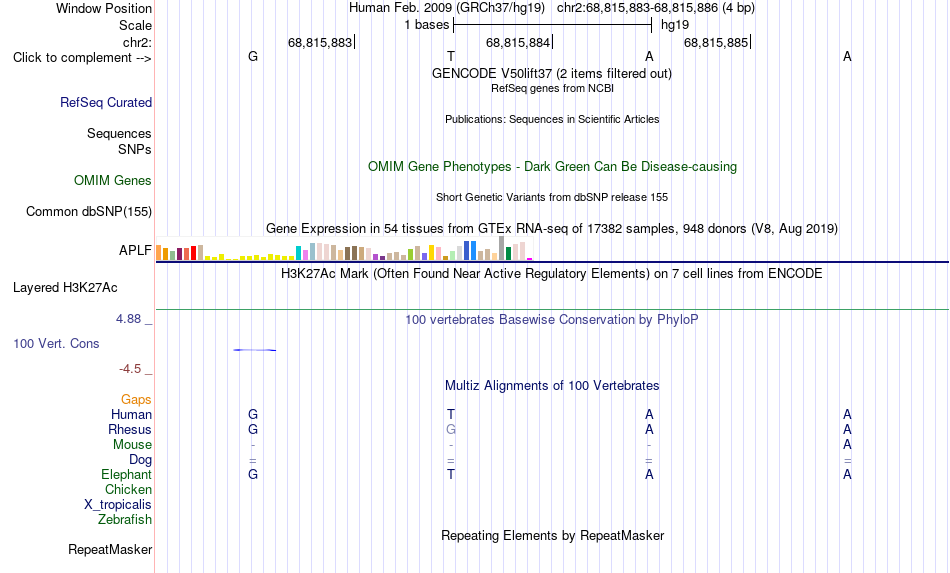Click the 'Click to complement -->' label
950x573 pixels.
[x=82, y=58]
